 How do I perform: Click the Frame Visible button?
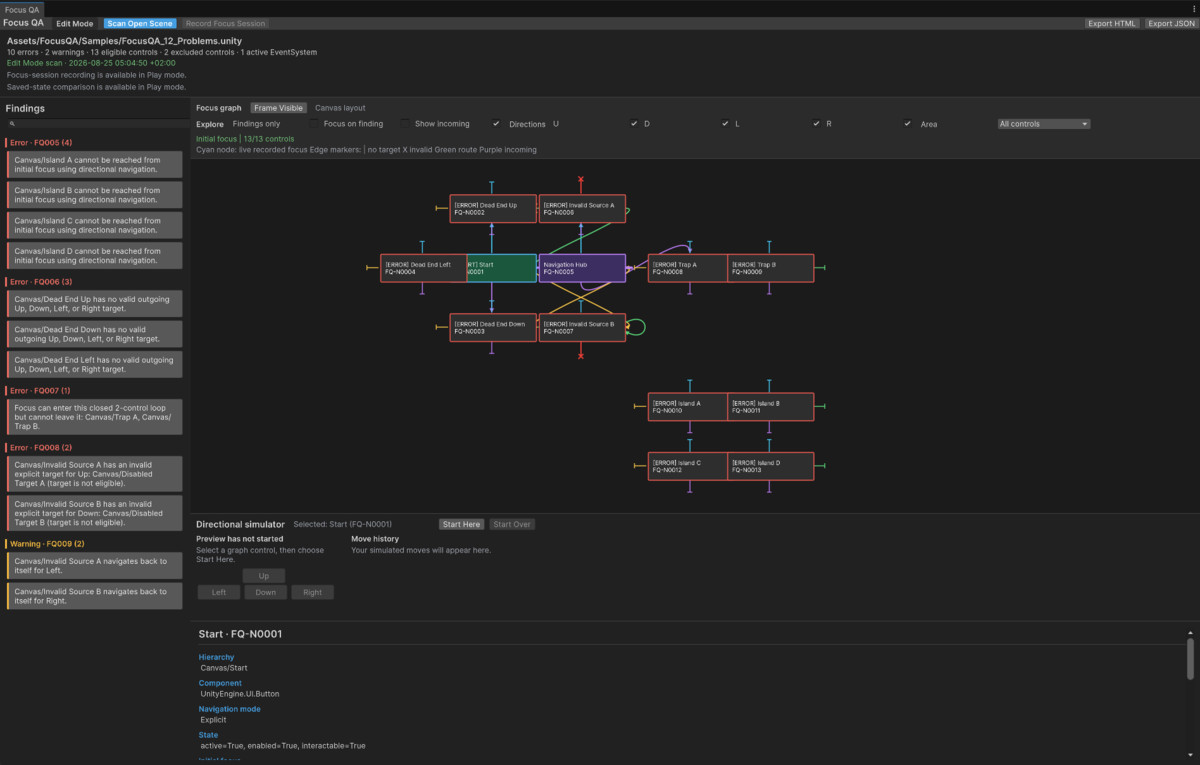point(278,108)
